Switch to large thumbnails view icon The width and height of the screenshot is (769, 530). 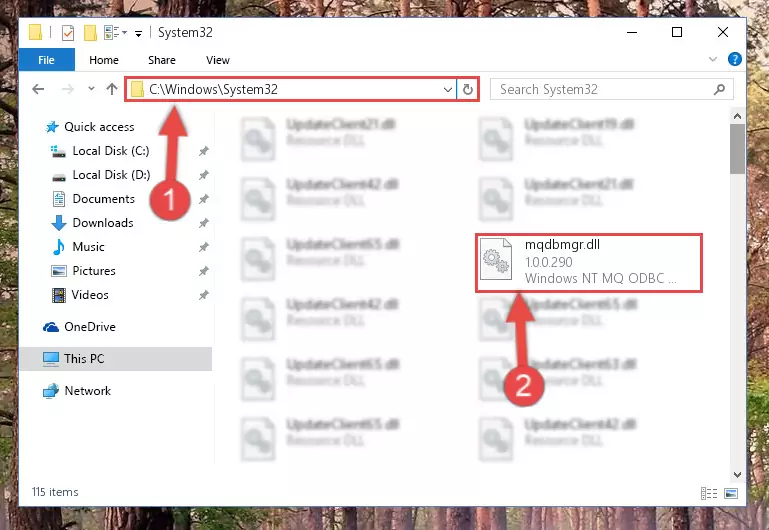coord(731,493)
